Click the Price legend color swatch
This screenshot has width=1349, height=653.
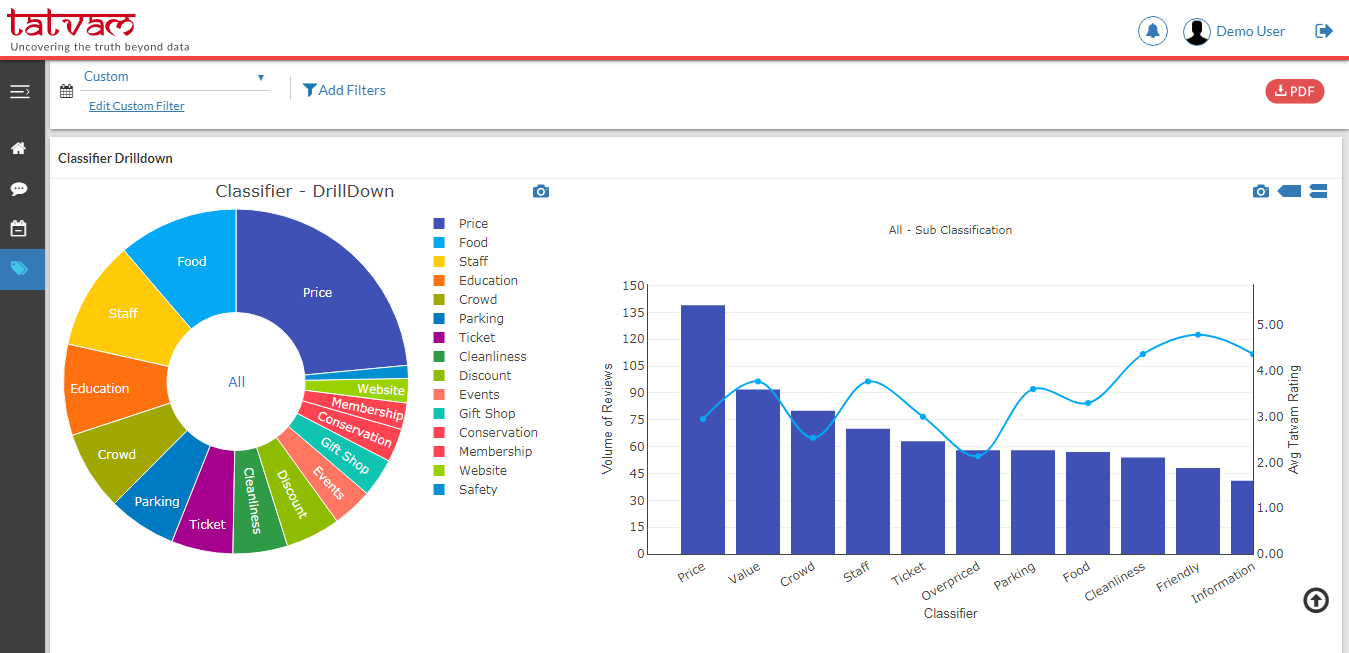[x=437, y=223]
